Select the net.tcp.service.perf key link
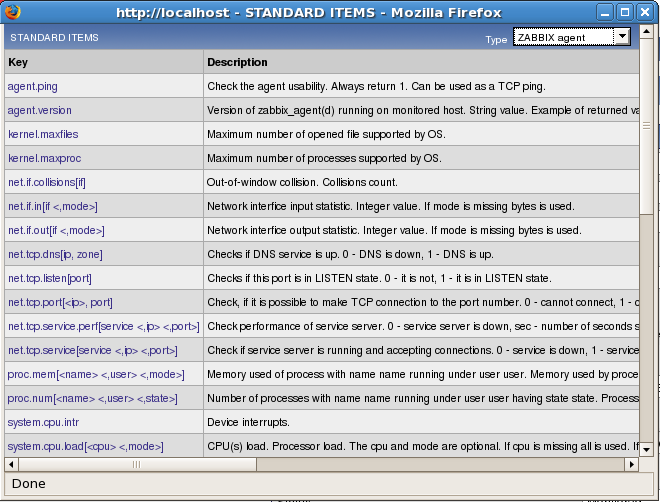 [x=104, y=326]
